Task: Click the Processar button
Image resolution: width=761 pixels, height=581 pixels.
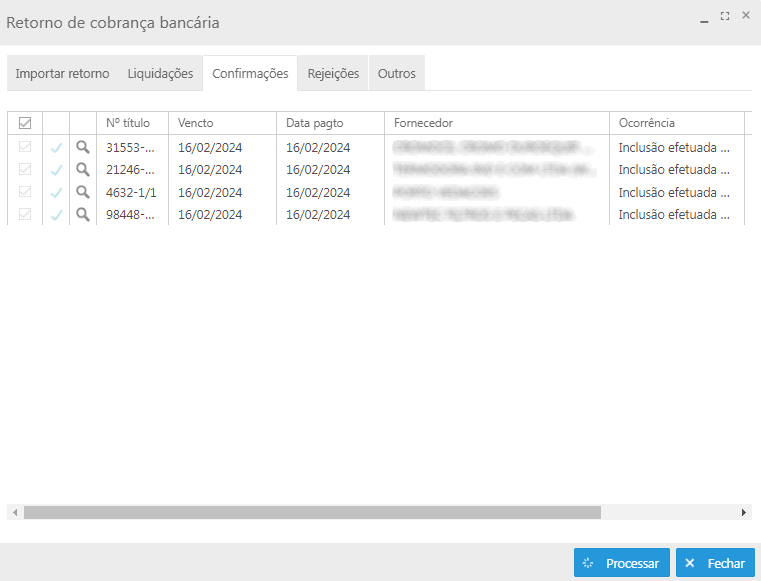Action: point(621,563)
